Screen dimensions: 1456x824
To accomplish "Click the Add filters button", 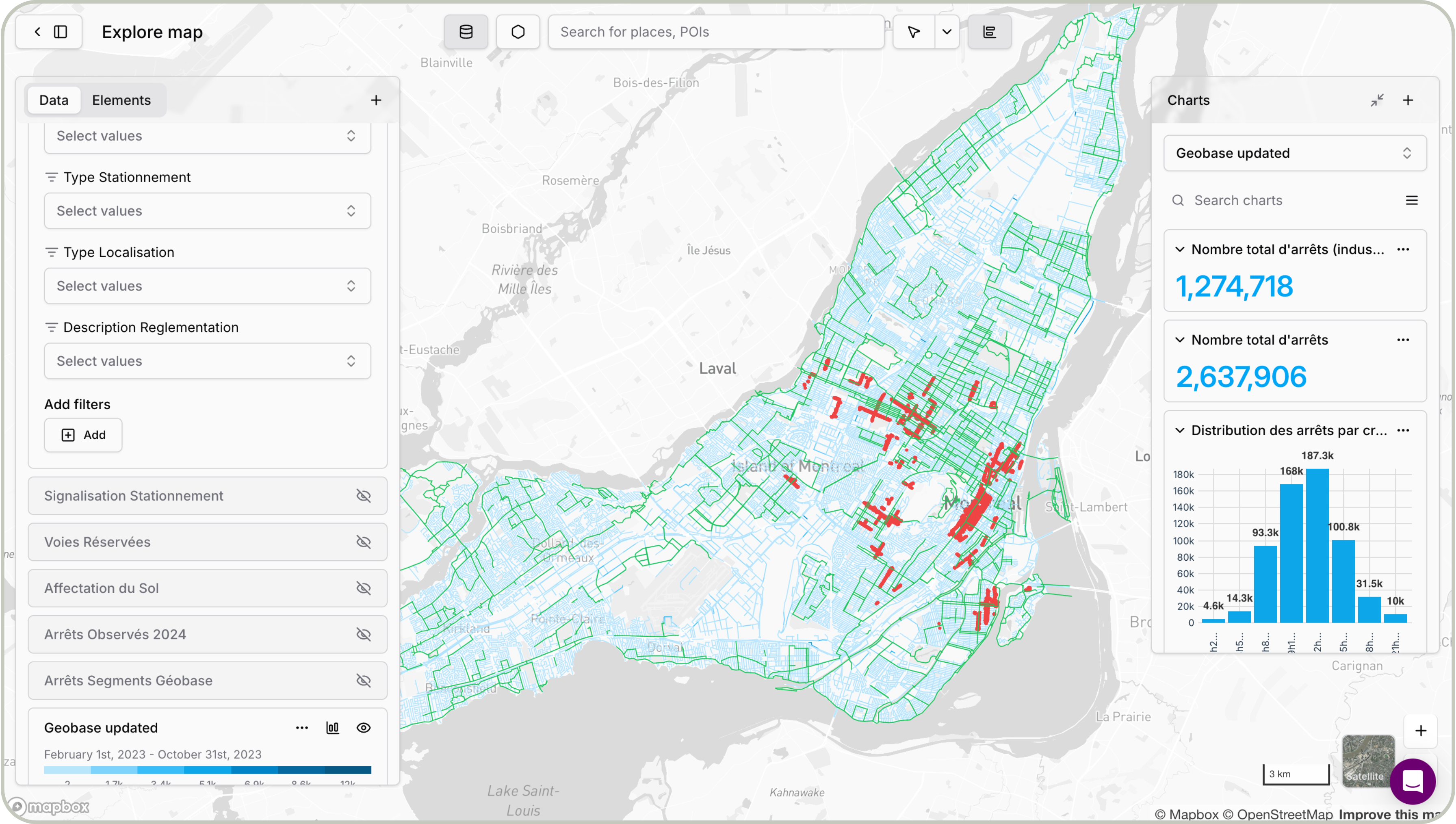I will [83, 435].
